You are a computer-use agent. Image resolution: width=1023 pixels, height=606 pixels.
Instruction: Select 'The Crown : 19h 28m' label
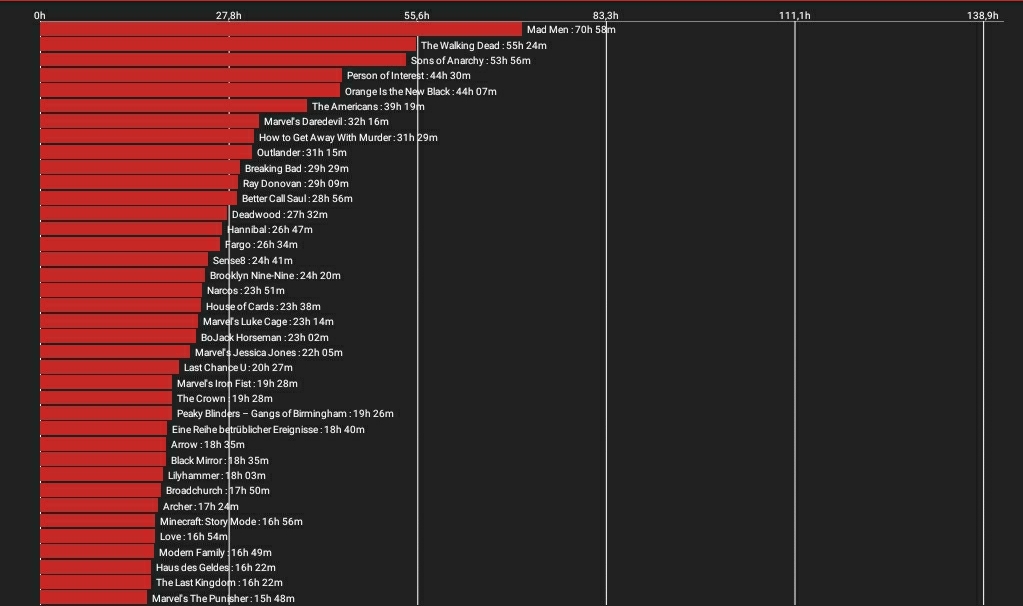[224, 399]
